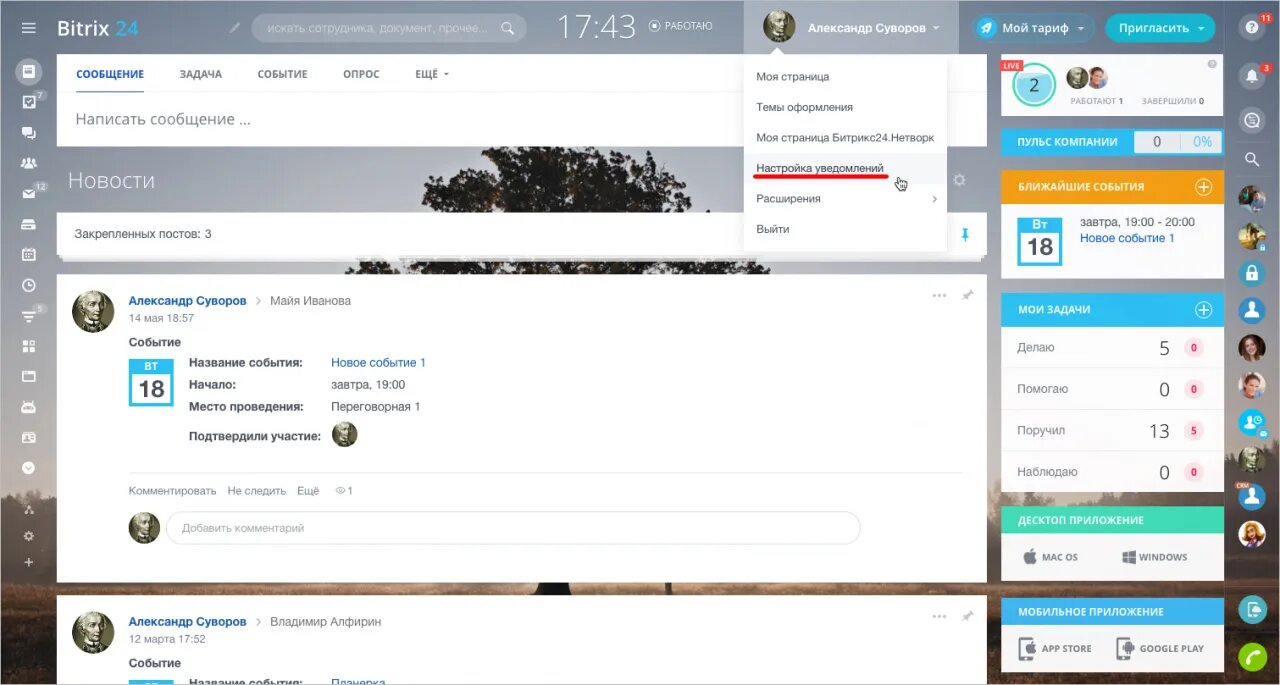Click the right panel search magnifier icon
The width and height of the screenshot is (1280, 685).
1252,159
